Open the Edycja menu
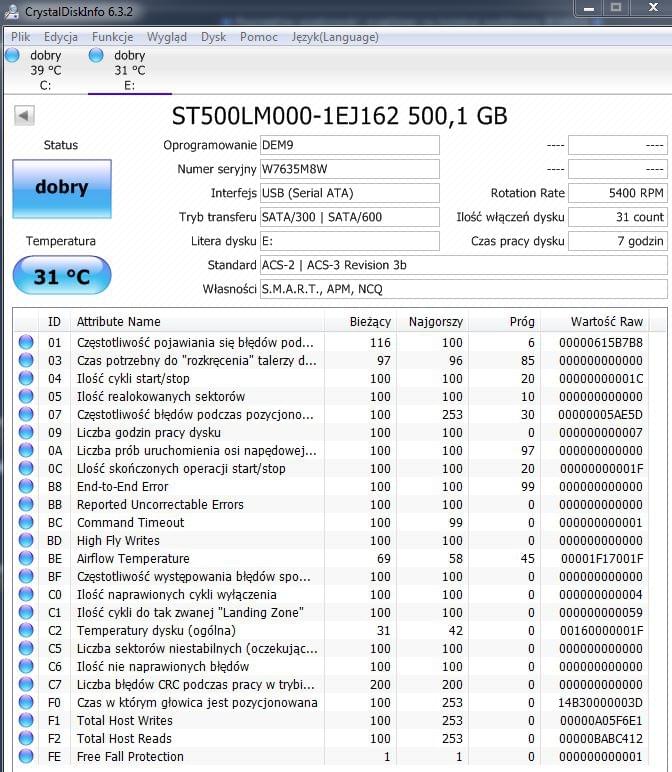The height and width of the screenshot is (772, 672). click(x=61, y=37)
